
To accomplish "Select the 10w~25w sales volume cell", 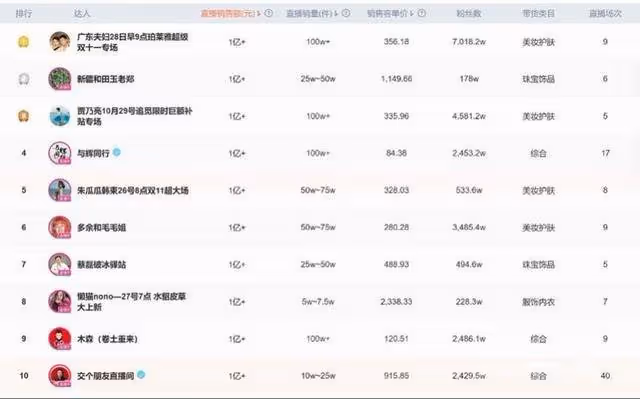I will pyautogui.click(x=318, y=376).
